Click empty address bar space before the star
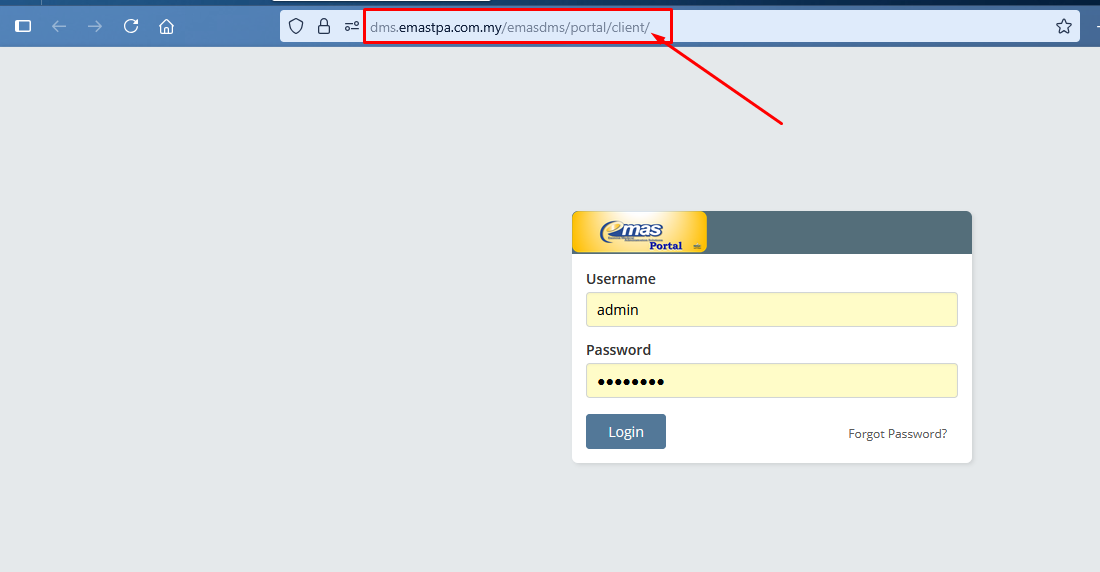1100x572 pixels. [860, 26]
